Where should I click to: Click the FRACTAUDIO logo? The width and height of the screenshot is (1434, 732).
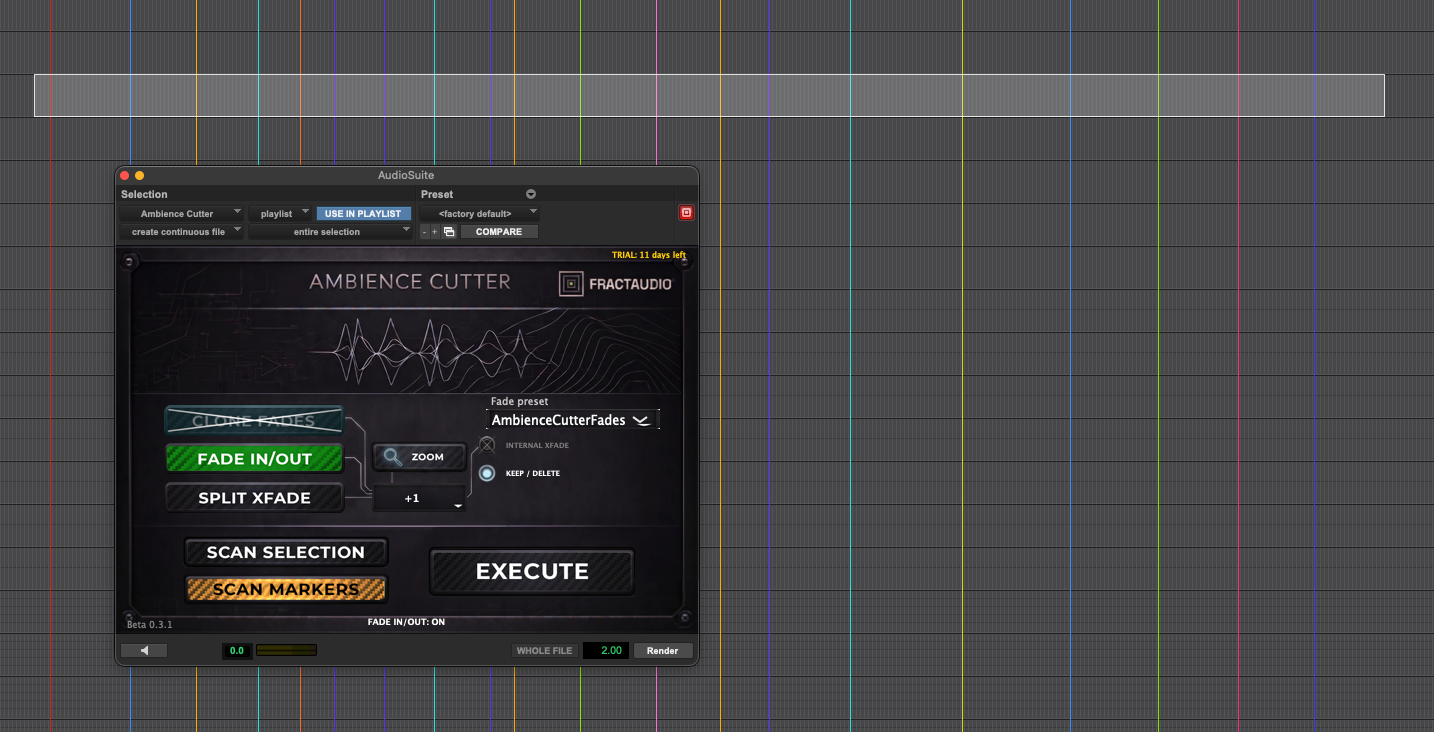(x=615, y=284)
